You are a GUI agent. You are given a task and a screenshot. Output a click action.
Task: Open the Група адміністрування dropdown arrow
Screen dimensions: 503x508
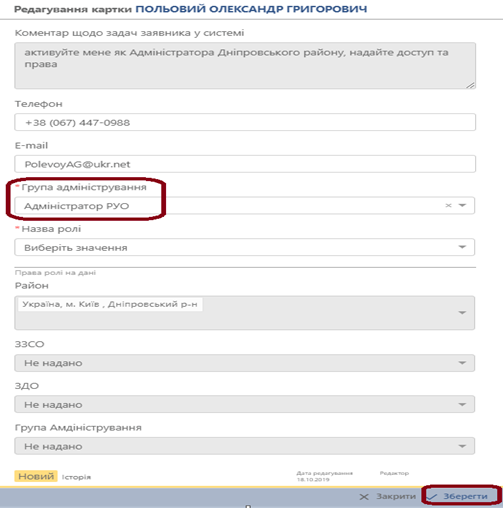coord(462,205)
